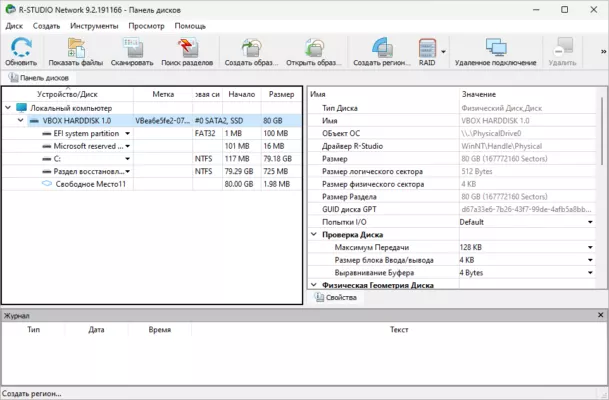
Task: Select the Раздел восстановл... partition row
Action: [x=152, y=171]
